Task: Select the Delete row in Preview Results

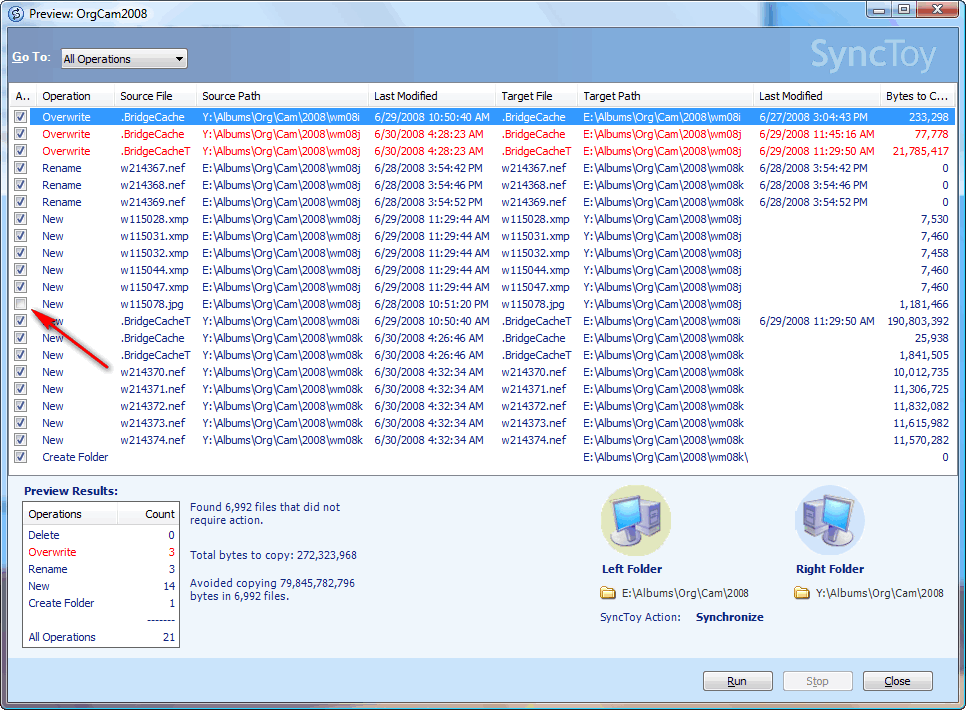Action: tap(101, 535)
